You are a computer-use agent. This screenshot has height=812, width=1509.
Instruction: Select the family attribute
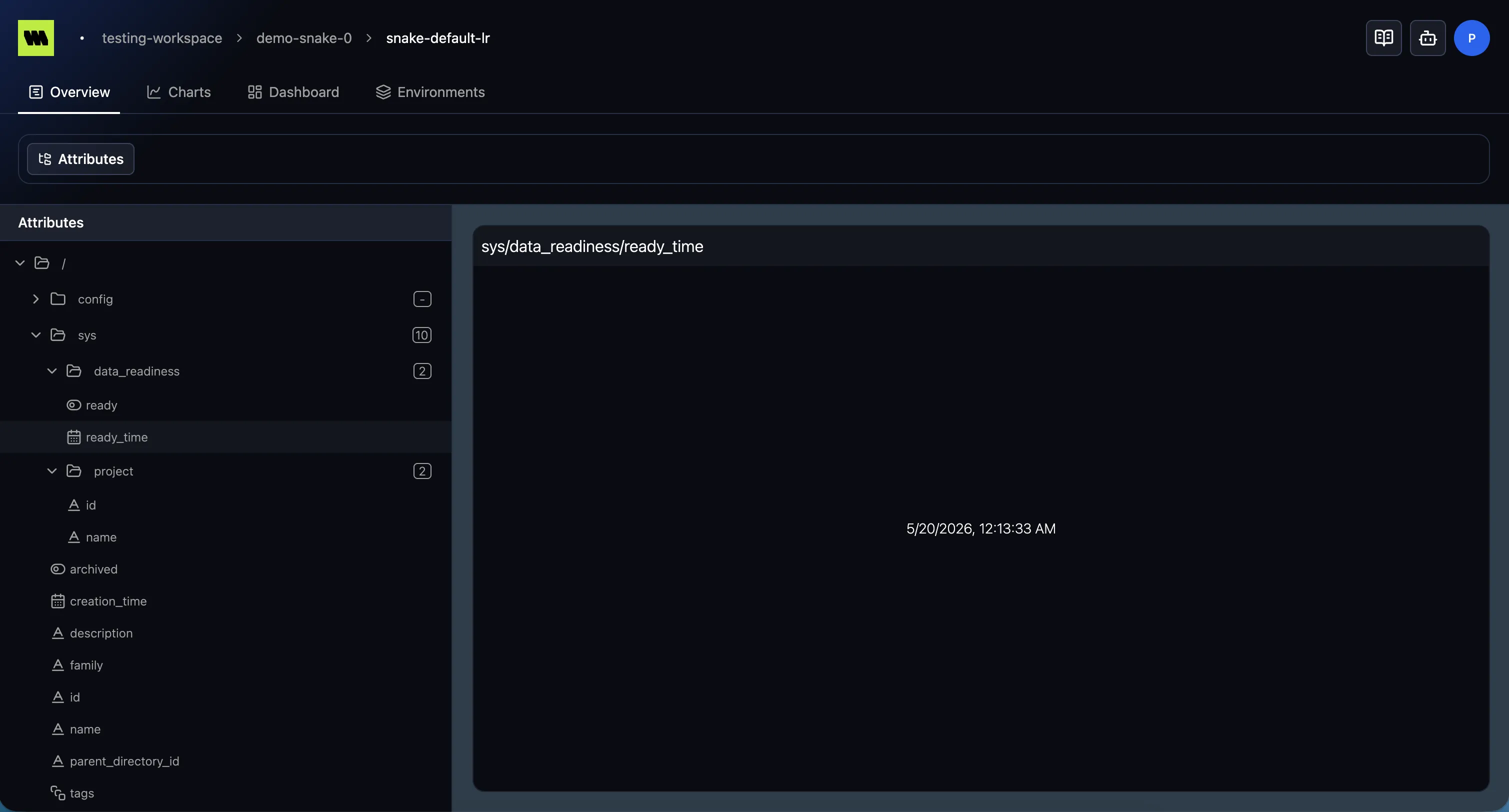coord(225,665)
